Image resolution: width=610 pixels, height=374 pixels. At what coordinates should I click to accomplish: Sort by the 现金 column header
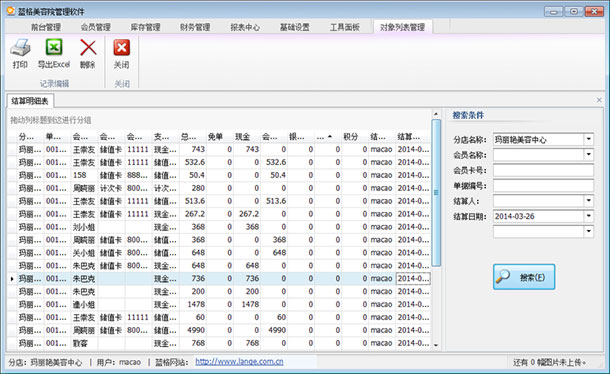click(247, 137)
